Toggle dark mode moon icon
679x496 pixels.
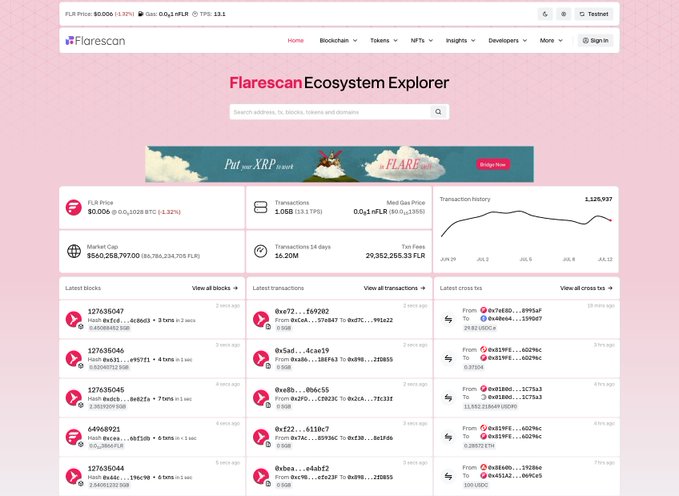tap(545, 14)
